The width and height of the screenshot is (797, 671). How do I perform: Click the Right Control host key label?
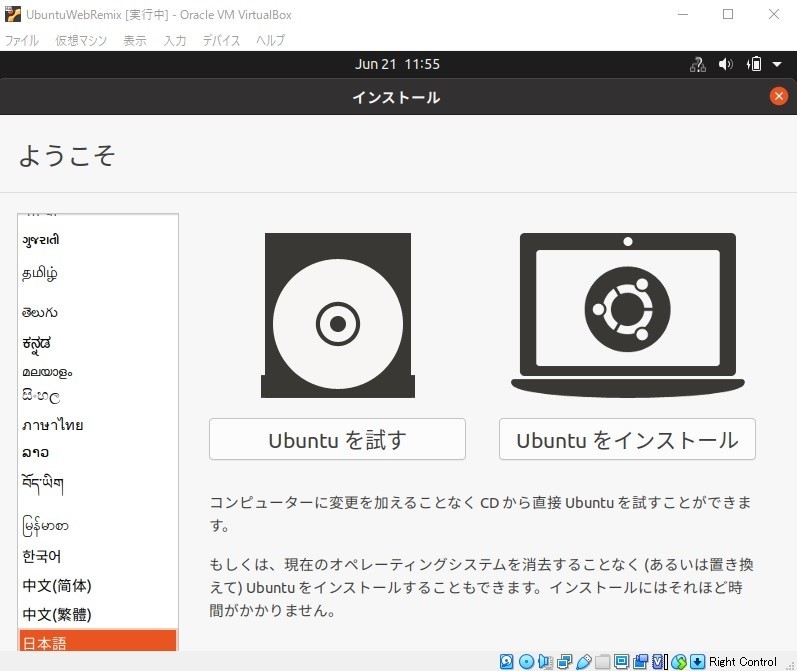tap(743, 661)
